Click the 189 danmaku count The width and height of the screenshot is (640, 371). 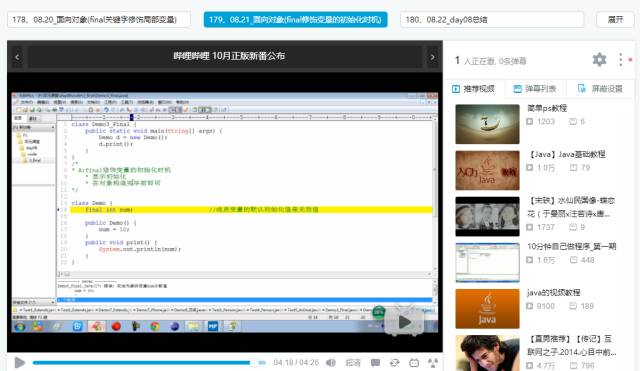(587, 306)
